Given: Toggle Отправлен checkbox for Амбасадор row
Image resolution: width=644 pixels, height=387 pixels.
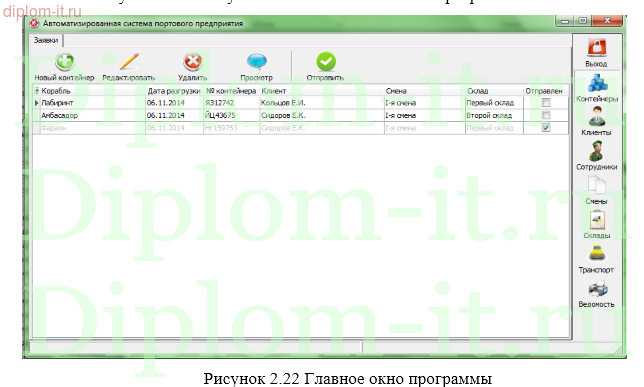Looking at the screenshot, I should coord(546,115).
